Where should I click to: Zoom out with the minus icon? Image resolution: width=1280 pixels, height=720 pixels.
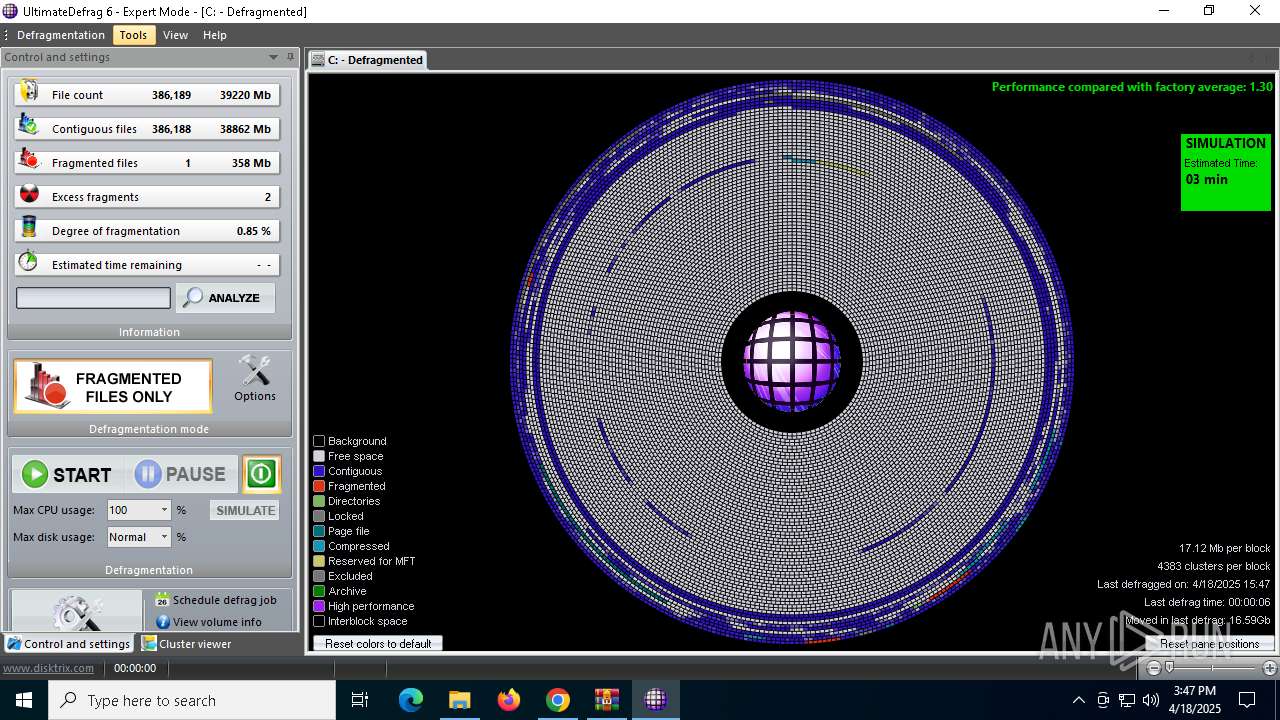pyautogui.click(x=1154, y=668)
